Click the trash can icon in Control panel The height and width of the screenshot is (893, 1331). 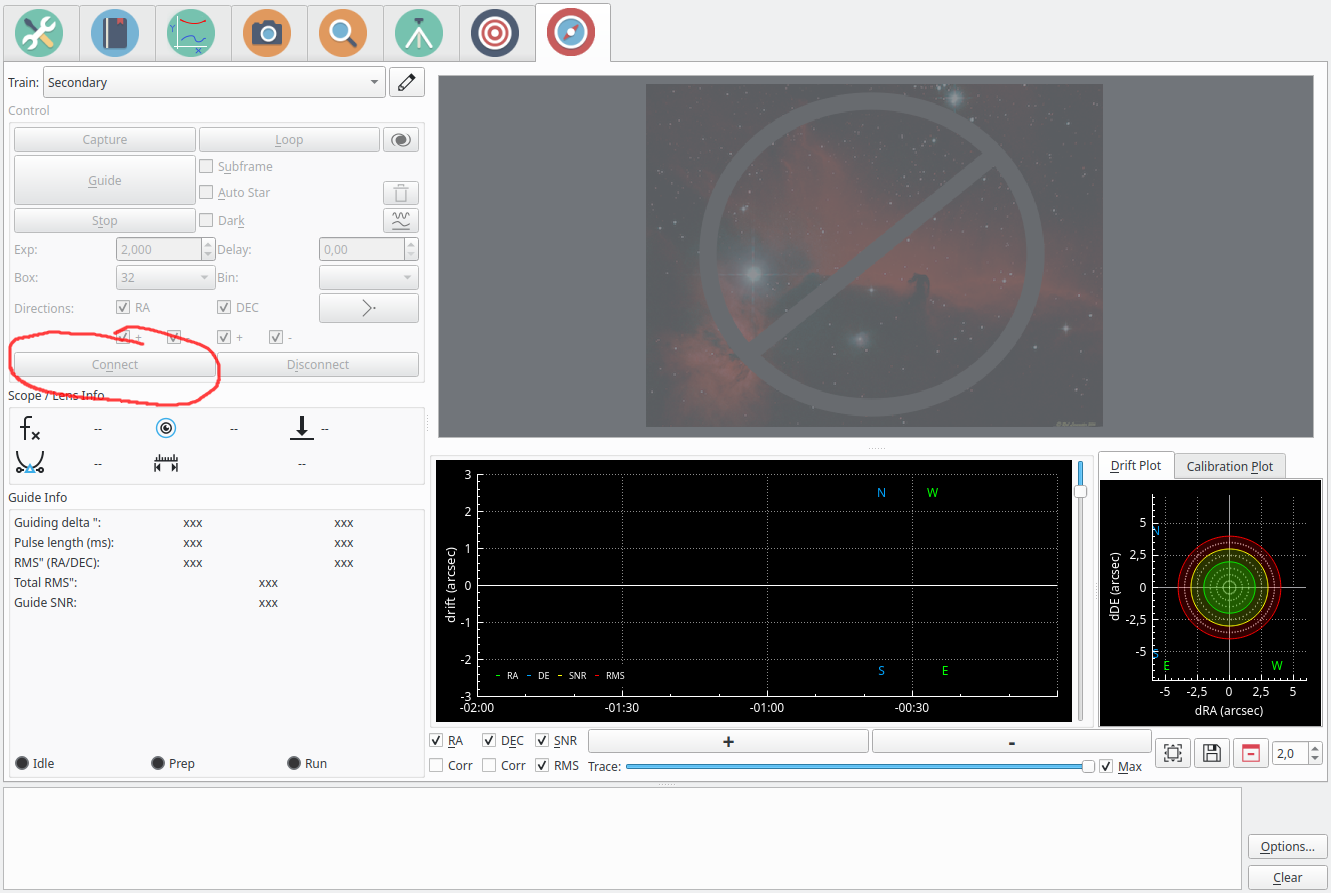[401, 193]
